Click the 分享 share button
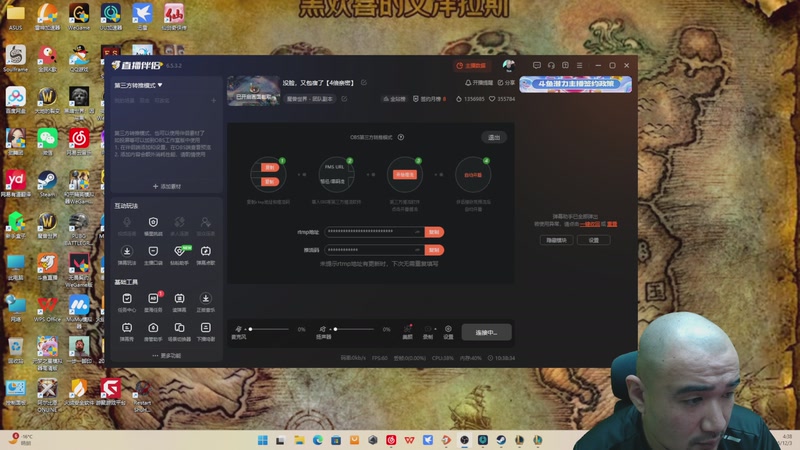This screenshot has height=450, width=800. click(506, 83)
